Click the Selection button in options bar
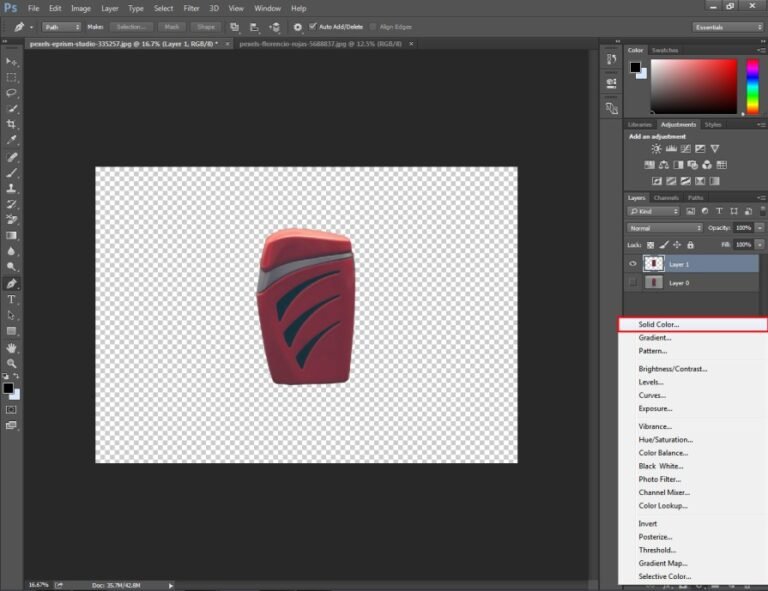The height and width of the screenshot is (591, 768). [x=131, y=27]
